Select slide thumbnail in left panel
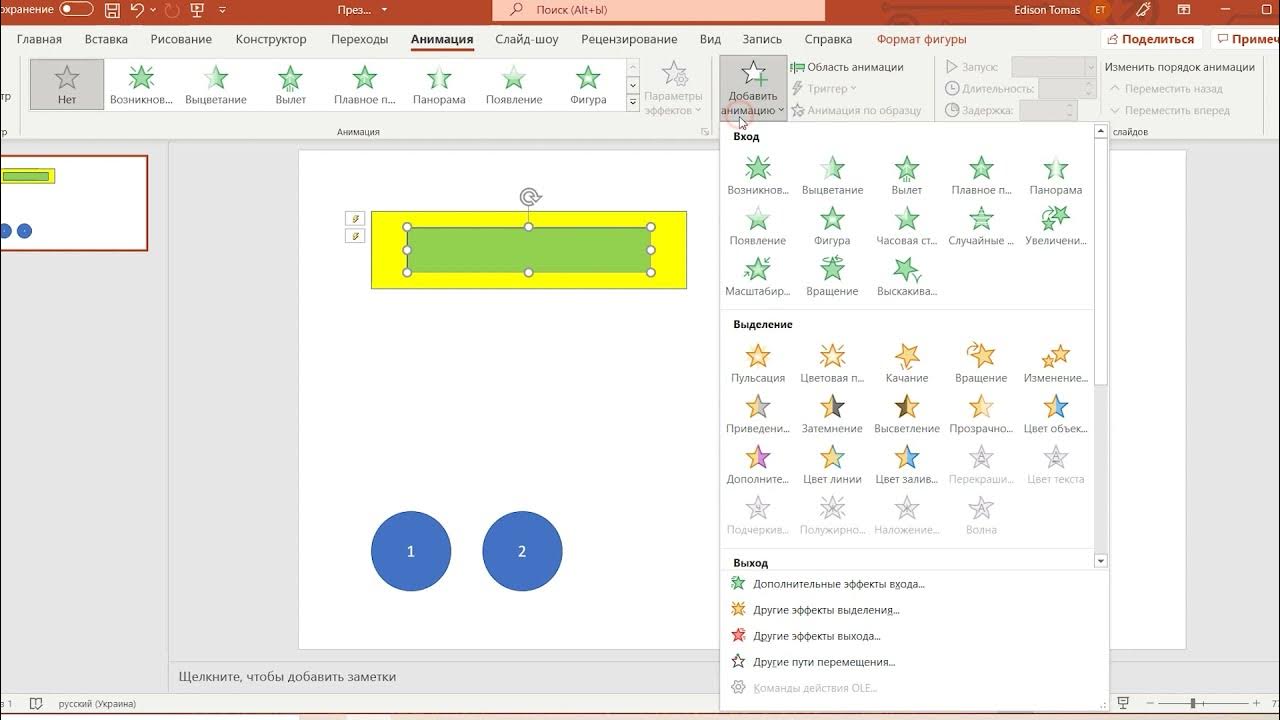The height and width of the screenshot is (720, 1280). point(74,203)
